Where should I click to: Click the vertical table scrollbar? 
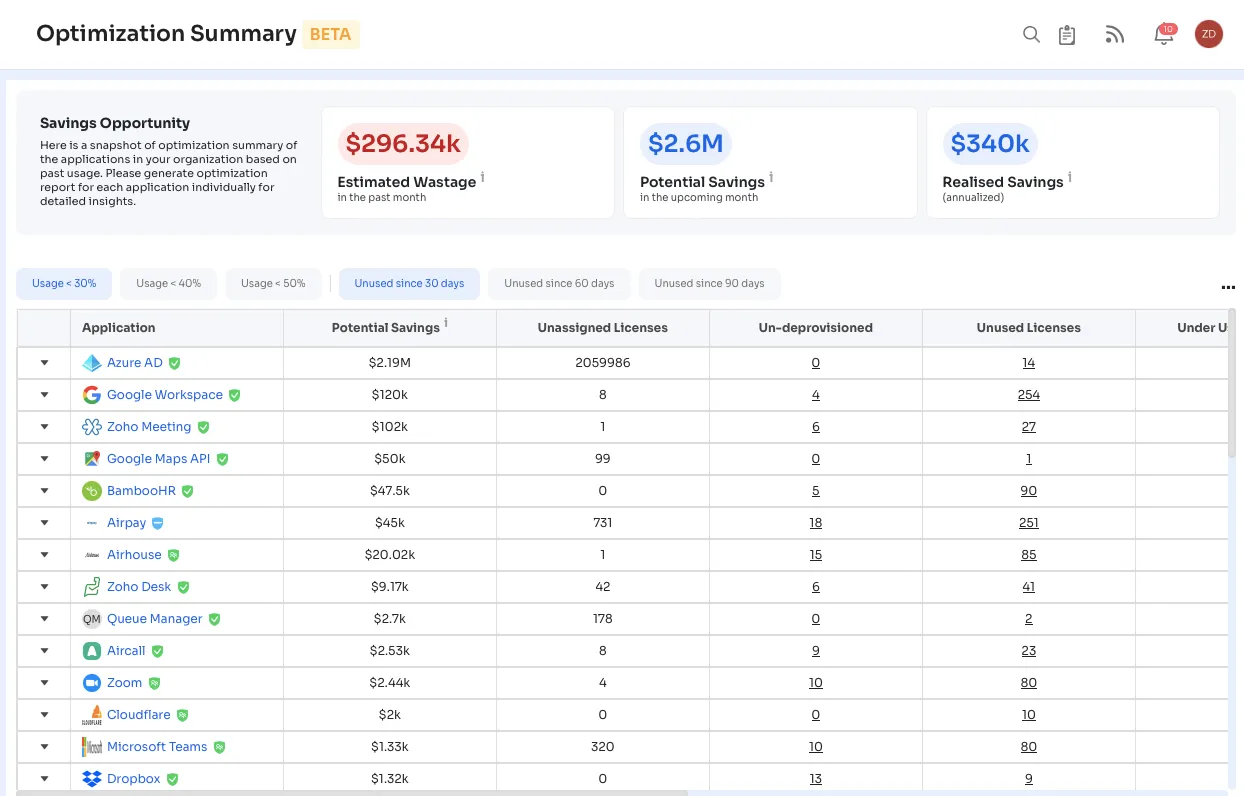[1234, 385]
